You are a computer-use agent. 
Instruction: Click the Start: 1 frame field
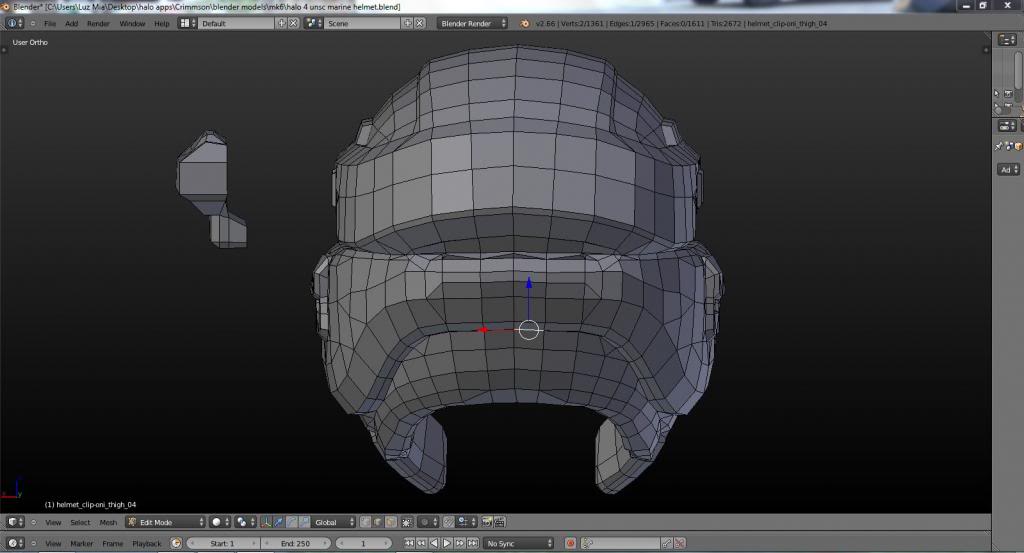pos(221,543)
